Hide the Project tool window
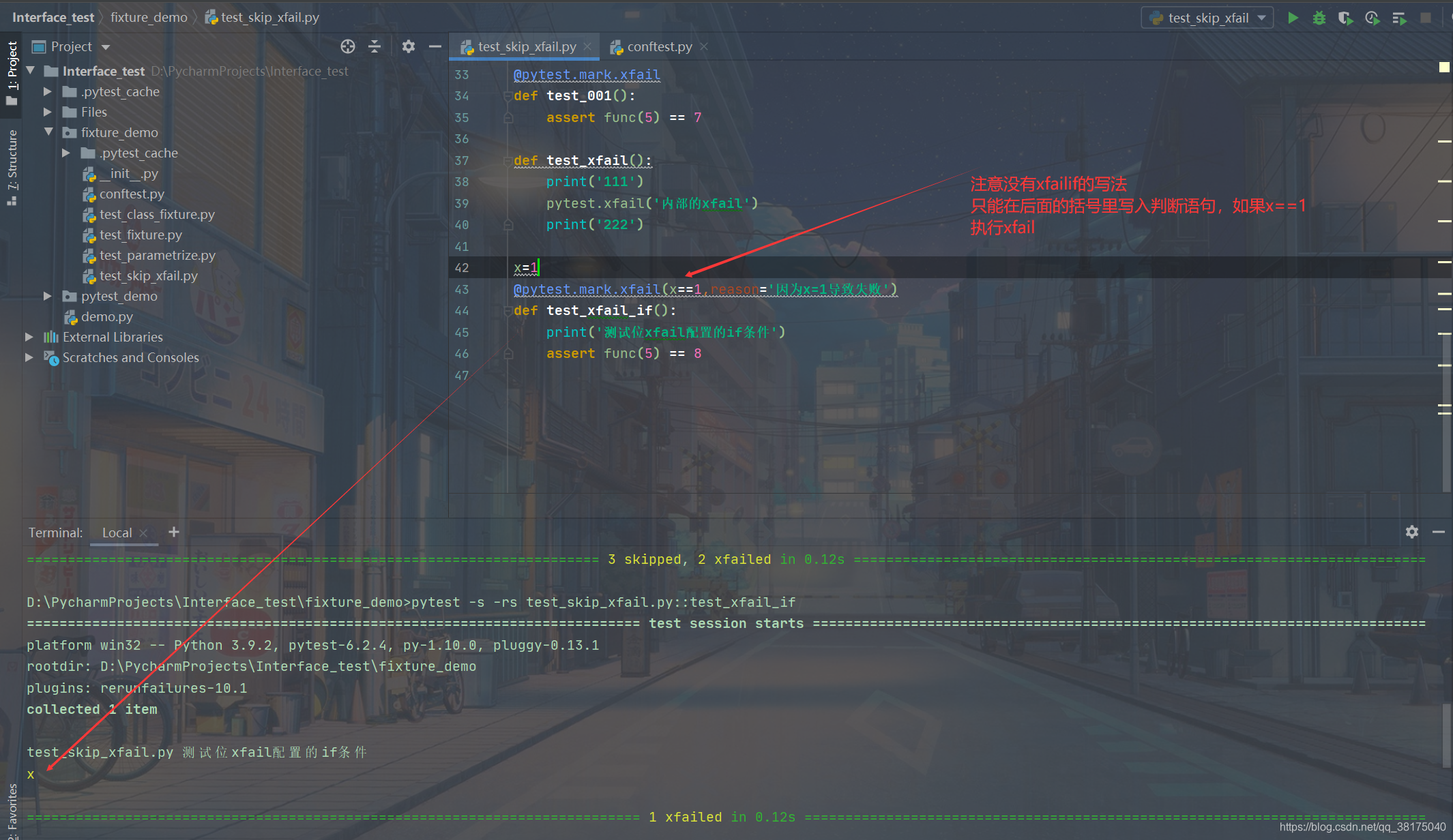Image resolution: width=1453 pixels, height=840 pixels. pos(435,46)
